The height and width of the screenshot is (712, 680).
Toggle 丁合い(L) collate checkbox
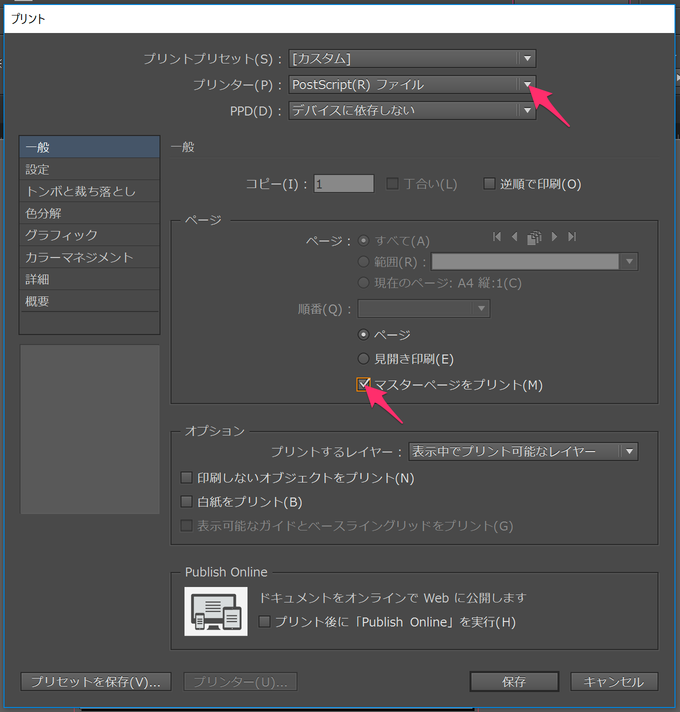coord(392,183)
